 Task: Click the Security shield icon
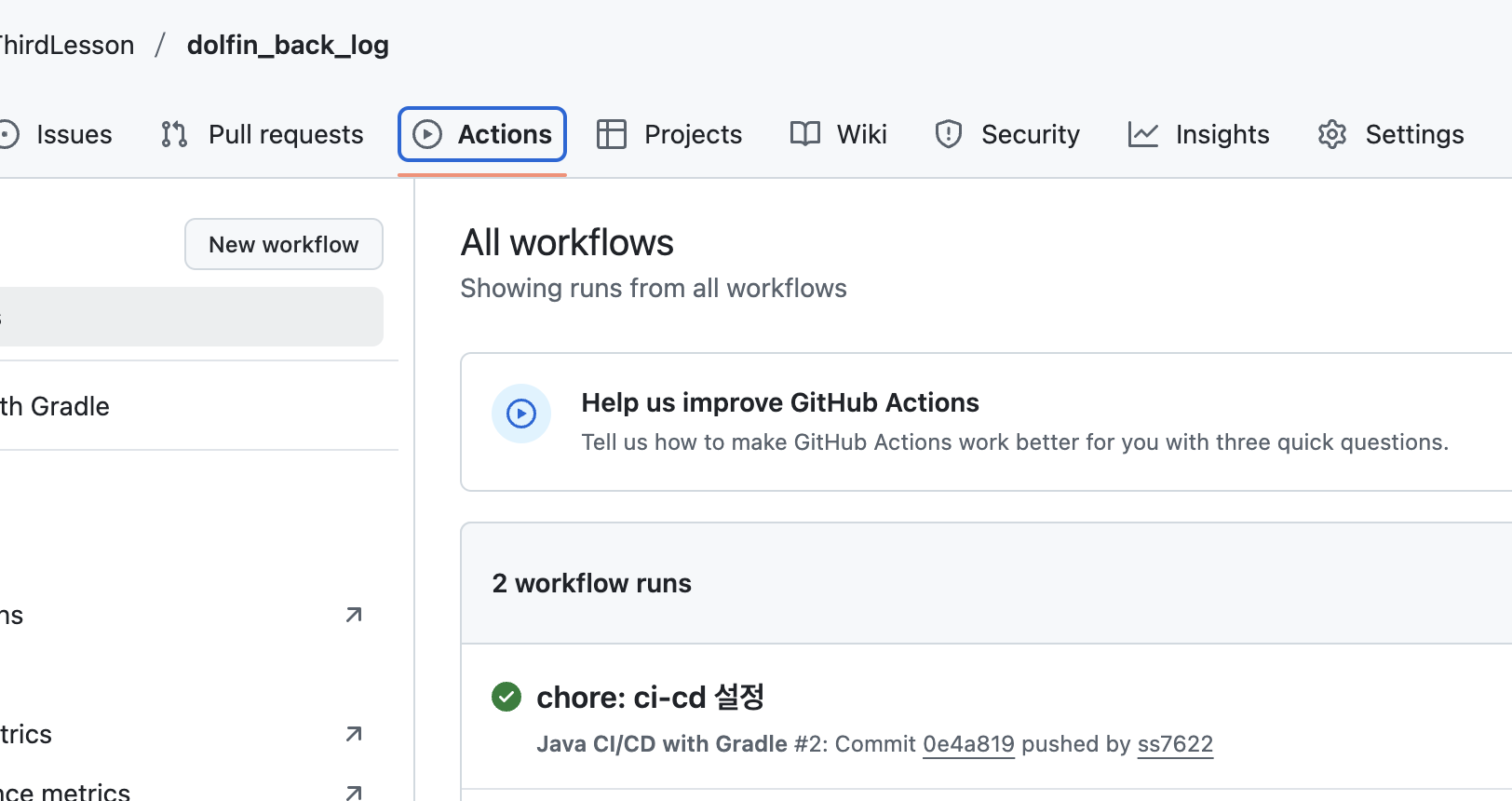[949, 134]
